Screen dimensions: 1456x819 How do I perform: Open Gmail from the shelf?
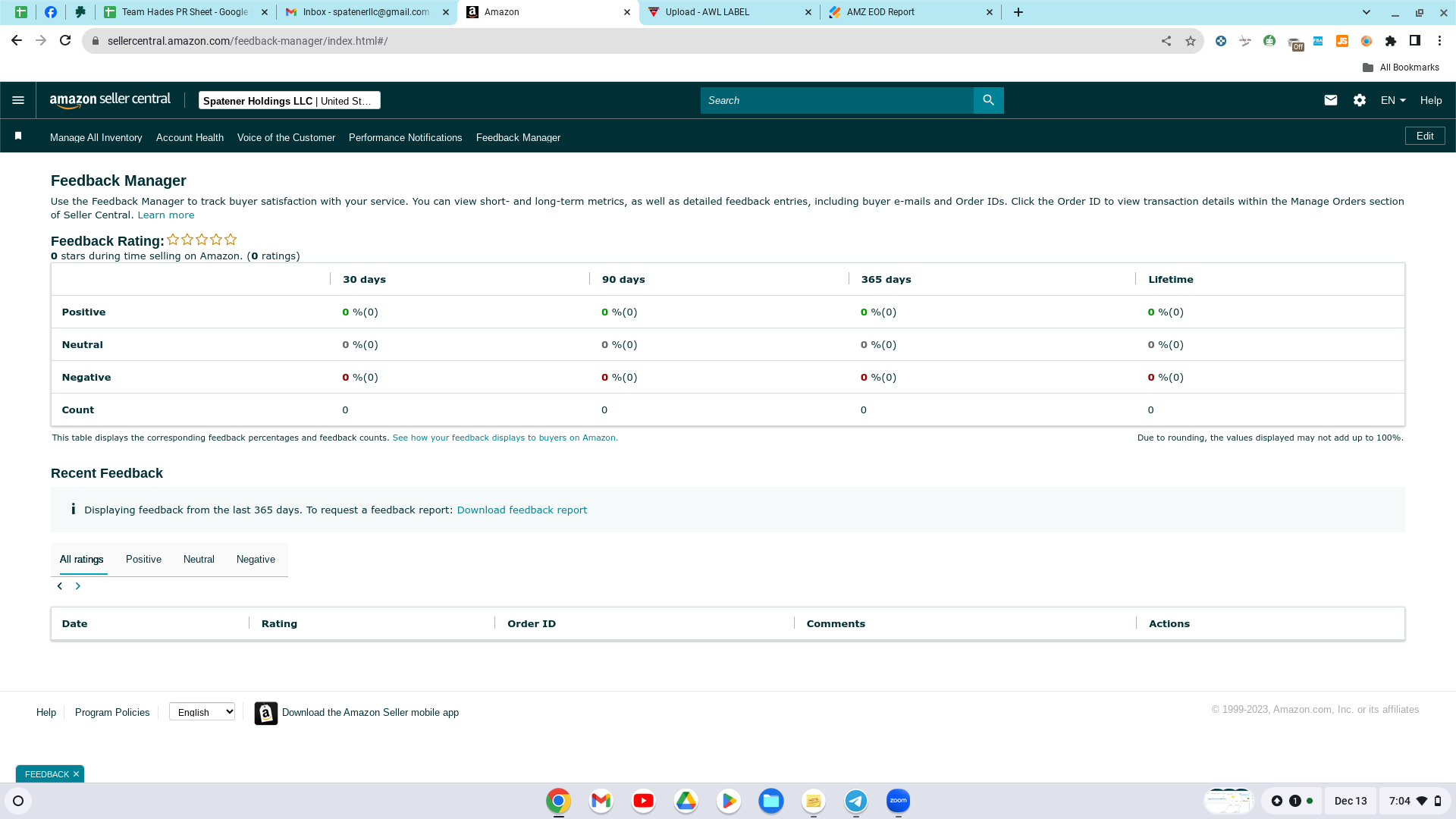601,801
